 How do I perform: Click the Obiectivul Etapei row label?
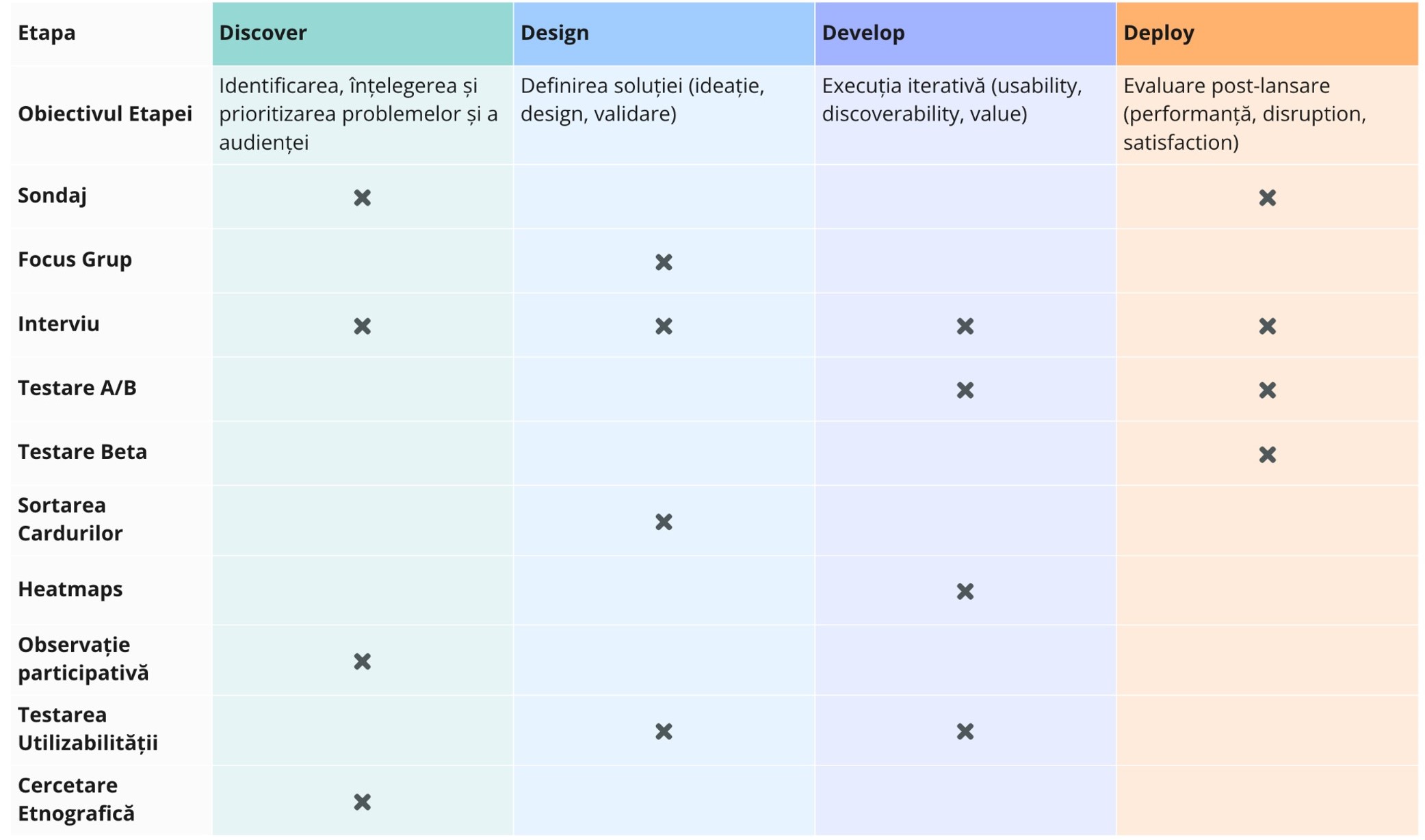(x=105, y=114)
